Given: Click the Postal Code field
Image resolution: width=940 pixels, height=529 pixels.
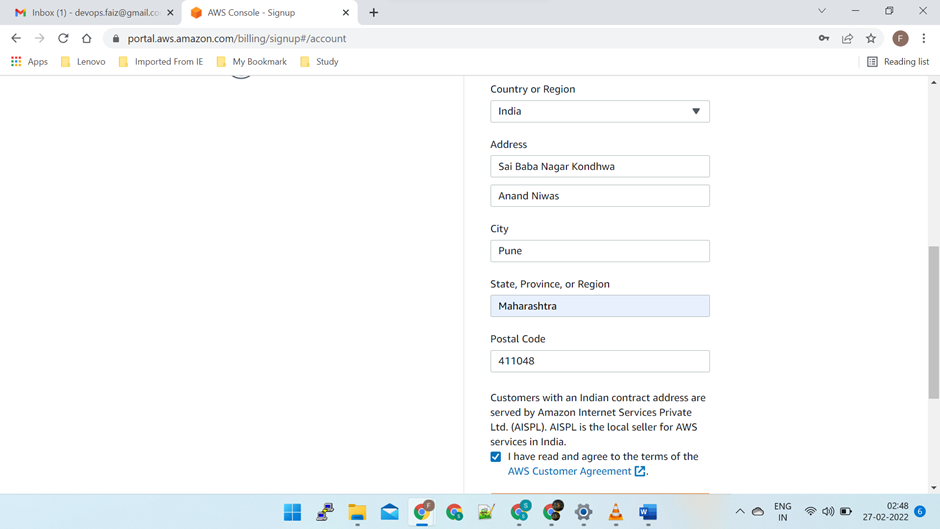Looking at the screenshot, I should 599,361.
